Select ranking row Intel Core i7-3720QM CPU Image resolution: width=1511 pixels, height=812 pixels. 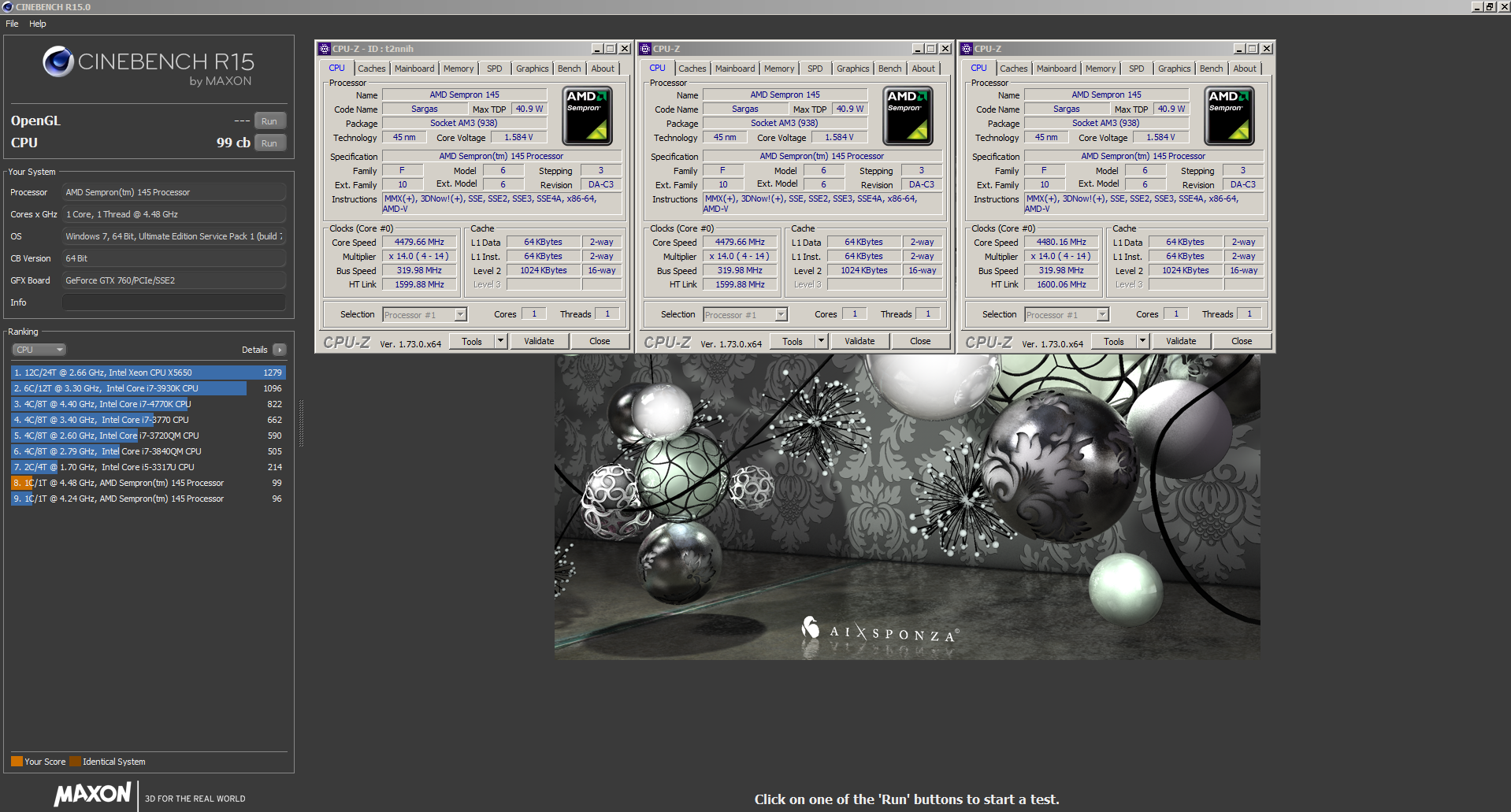148,436
